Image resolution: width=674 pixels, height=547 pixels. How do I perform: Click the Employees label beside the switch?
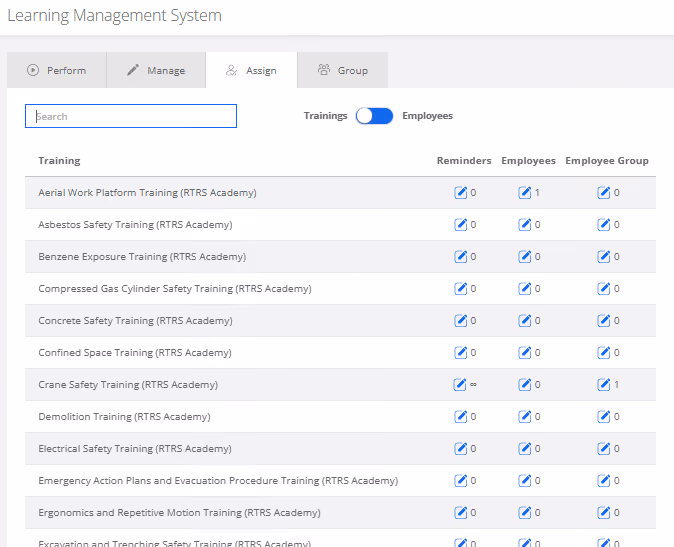(x=427, y=116)
